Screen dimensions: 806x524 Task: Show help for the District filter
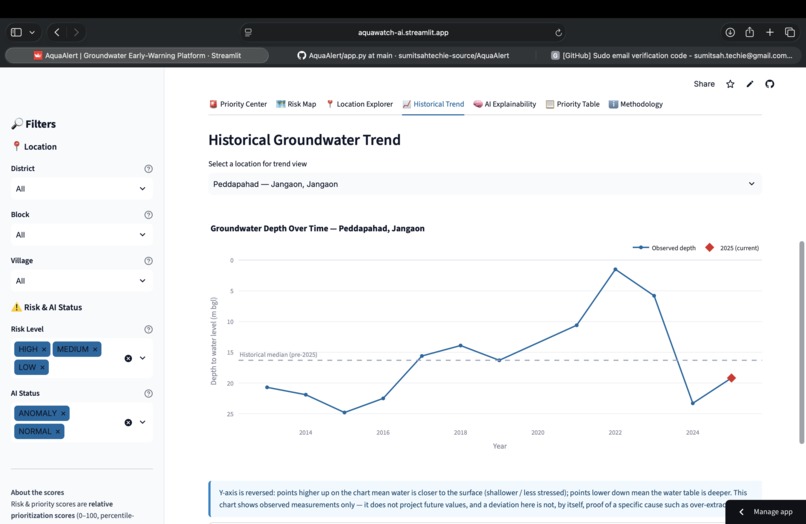pos(149,169)
